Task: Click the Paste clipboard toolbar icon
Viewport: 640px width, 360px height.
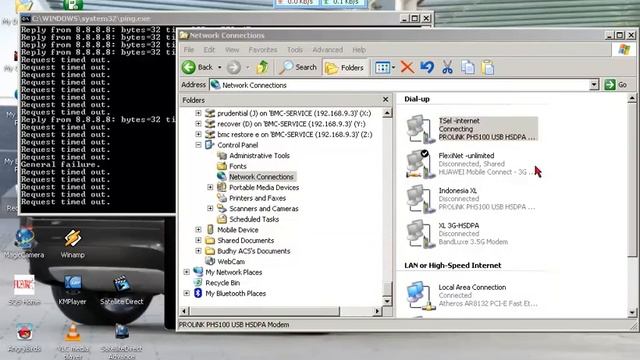Action: click(x=488, y=67)
